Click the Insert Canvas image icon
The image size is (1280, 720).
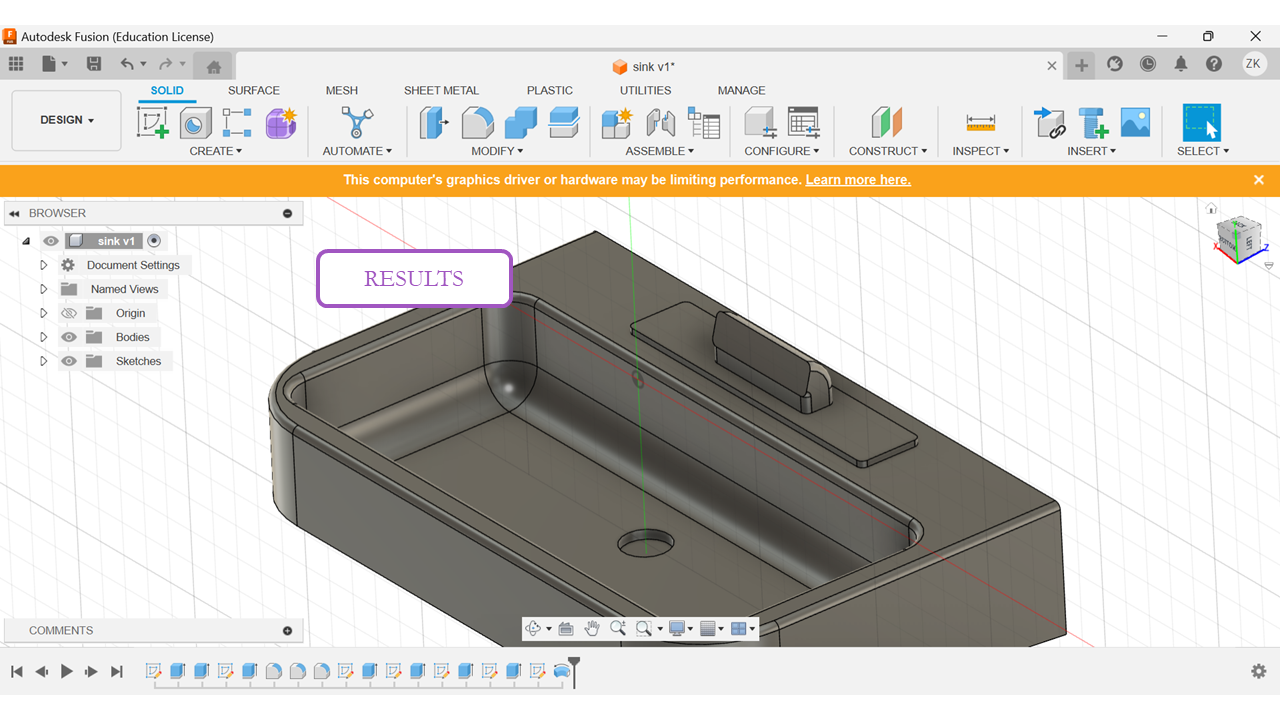pyautogui.click(x=1136, y=123)
